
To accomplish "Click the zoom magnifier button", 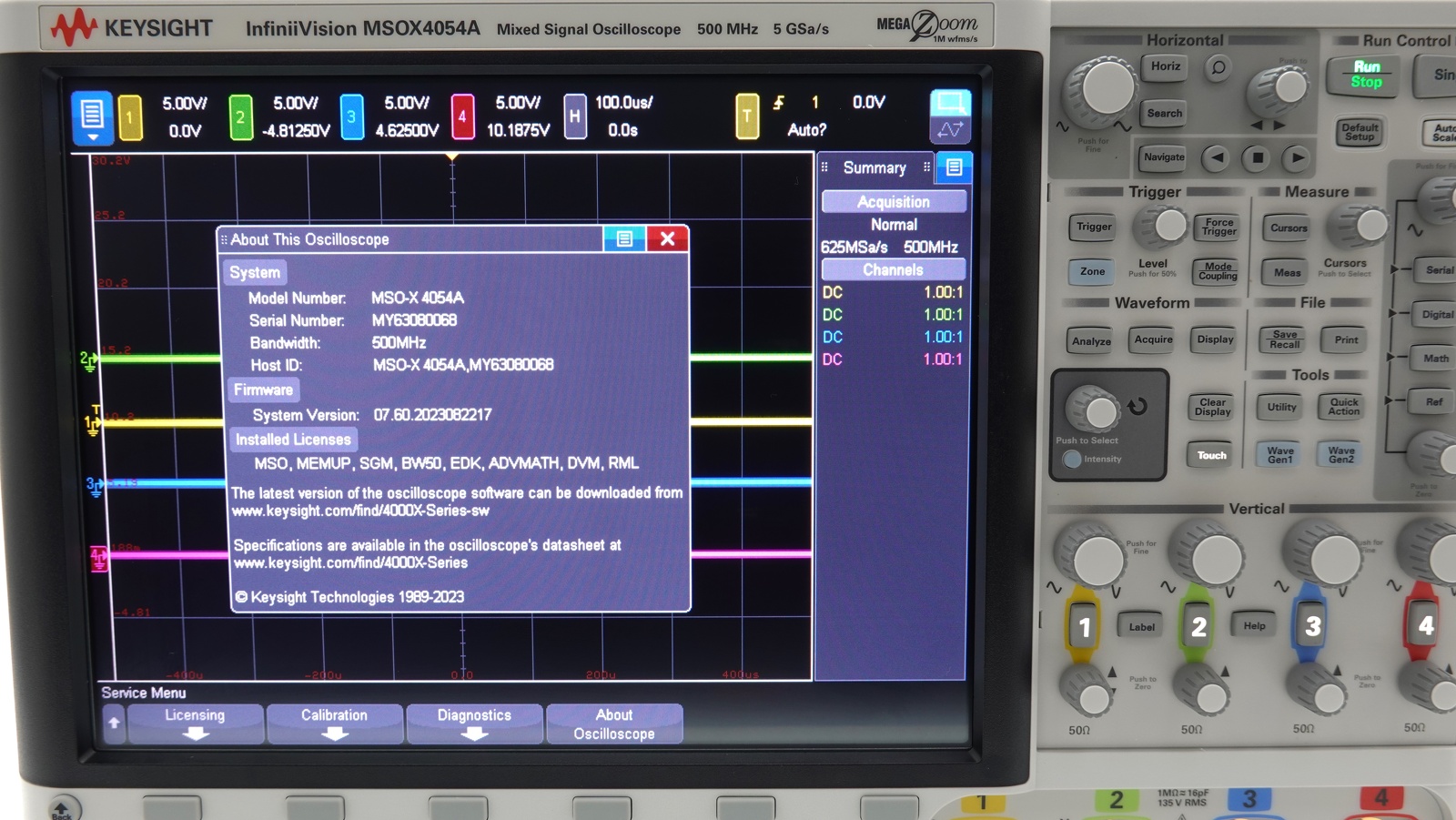I will click(x=1218, y=67).
